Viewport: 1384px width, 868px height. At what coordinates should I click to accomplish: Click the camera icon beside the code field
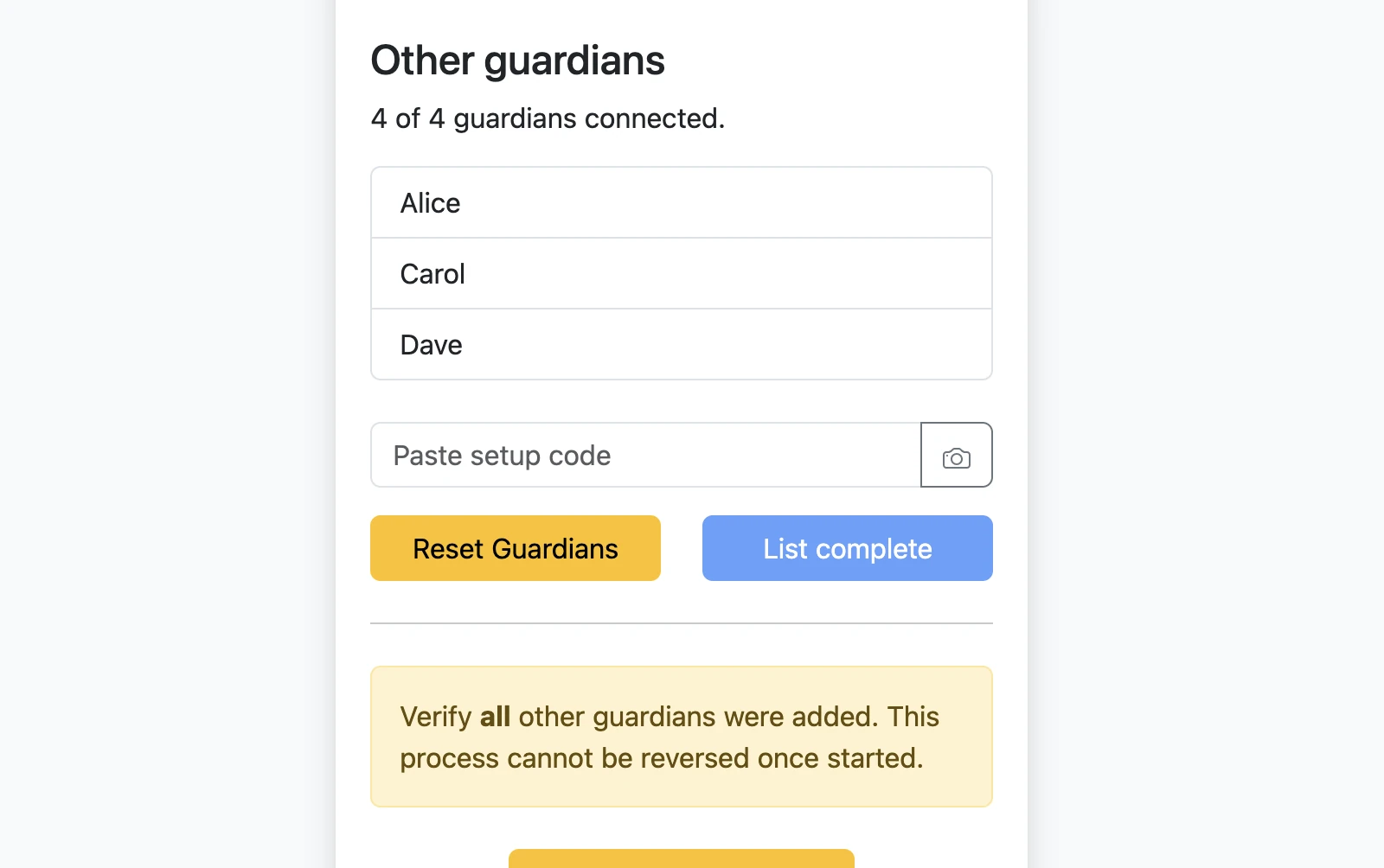956,455
